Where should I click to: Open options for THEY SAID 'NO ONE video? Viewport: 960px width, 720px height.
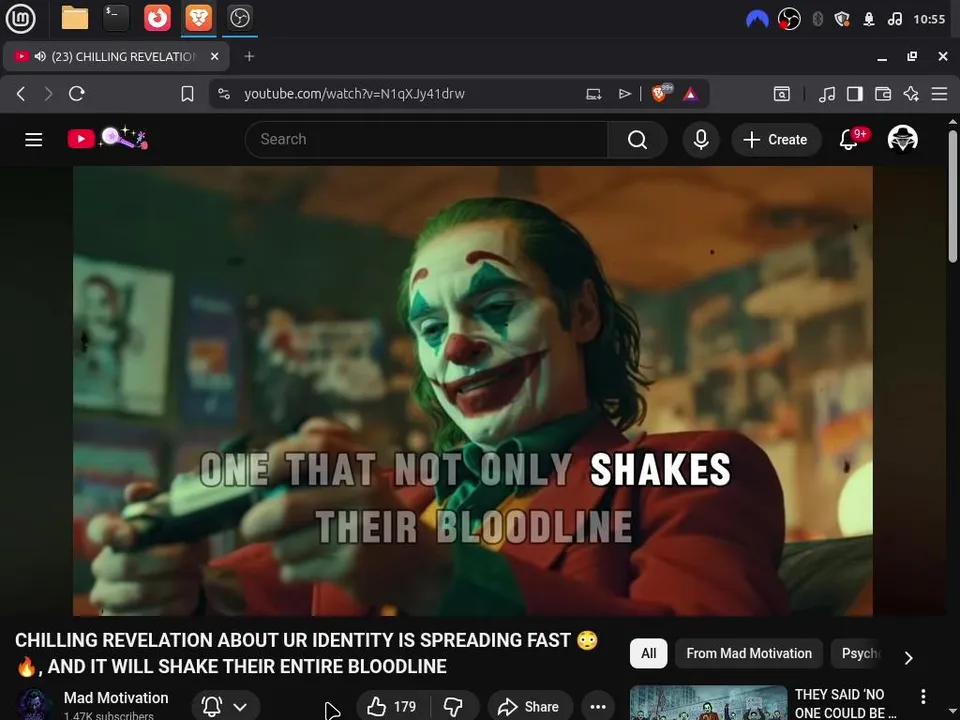click(923, 696)
